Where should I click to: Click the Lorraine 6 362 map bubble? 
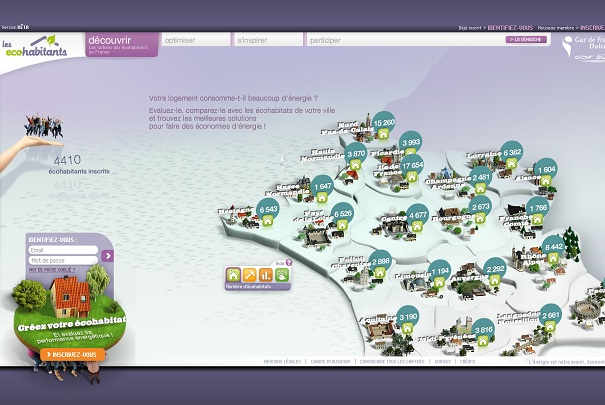511,153
